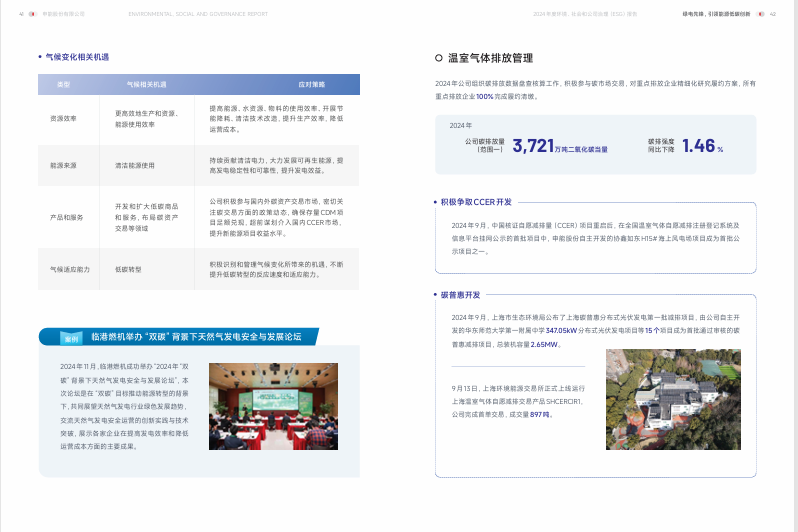Click the red logo beside page number 42
The width and height of the screenshot is (798, 532).
coord(760,15)
